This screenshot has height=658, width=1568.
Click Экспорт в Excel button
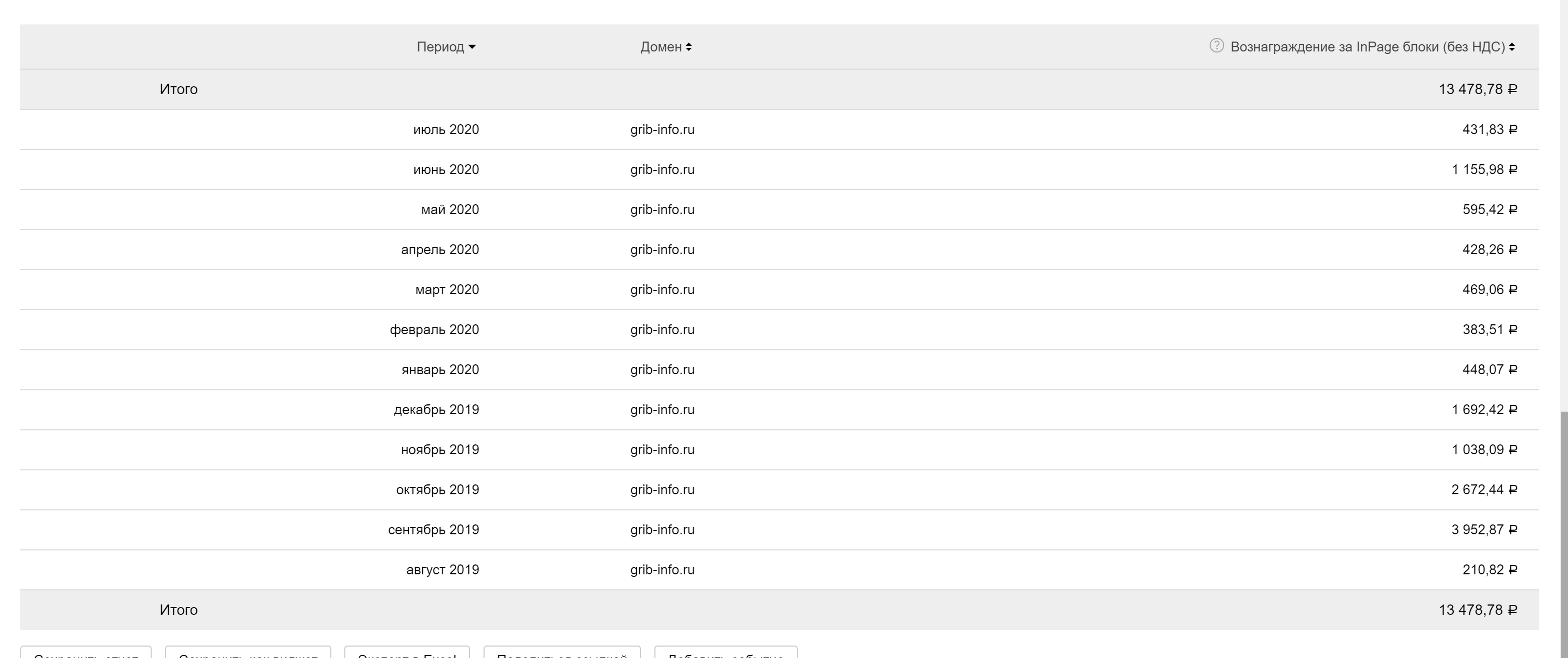(407, 653)
